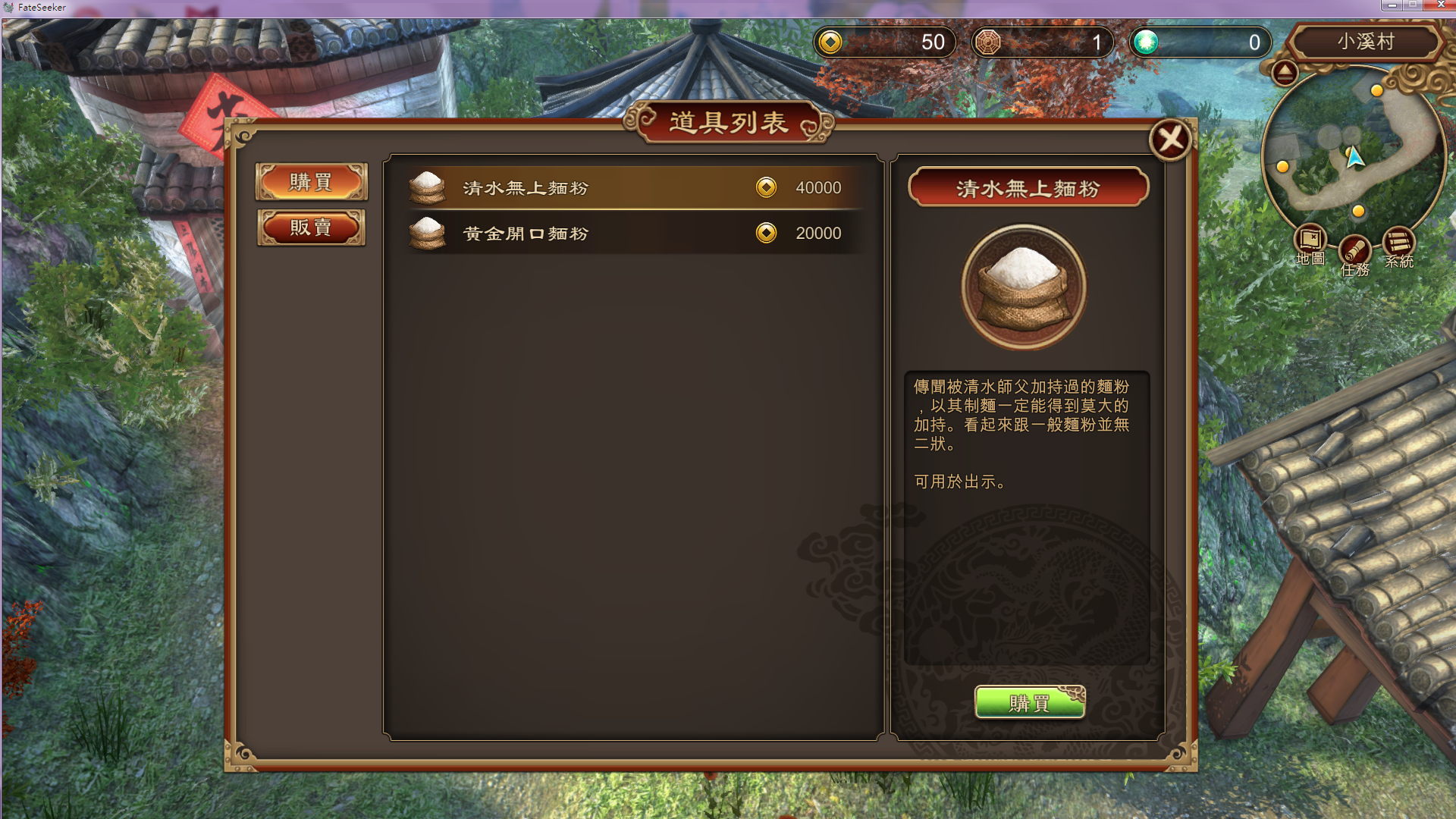Close the 道具列表 shop window
Image resolution: width=1456 pixels, height=819 pixels.
pyautogui.click(x=1171, y=140)
